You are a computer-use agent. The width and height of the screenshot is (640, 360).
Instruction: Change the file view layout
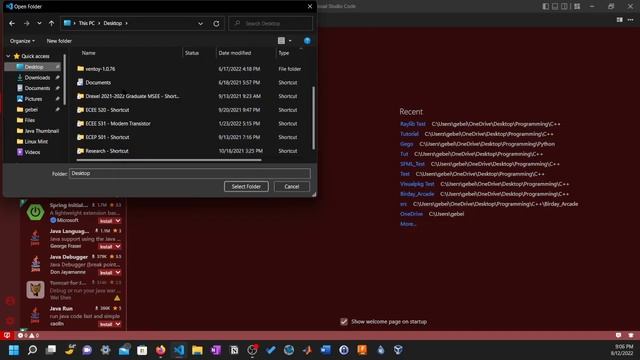pyautogui.click(x=281, y=40)
